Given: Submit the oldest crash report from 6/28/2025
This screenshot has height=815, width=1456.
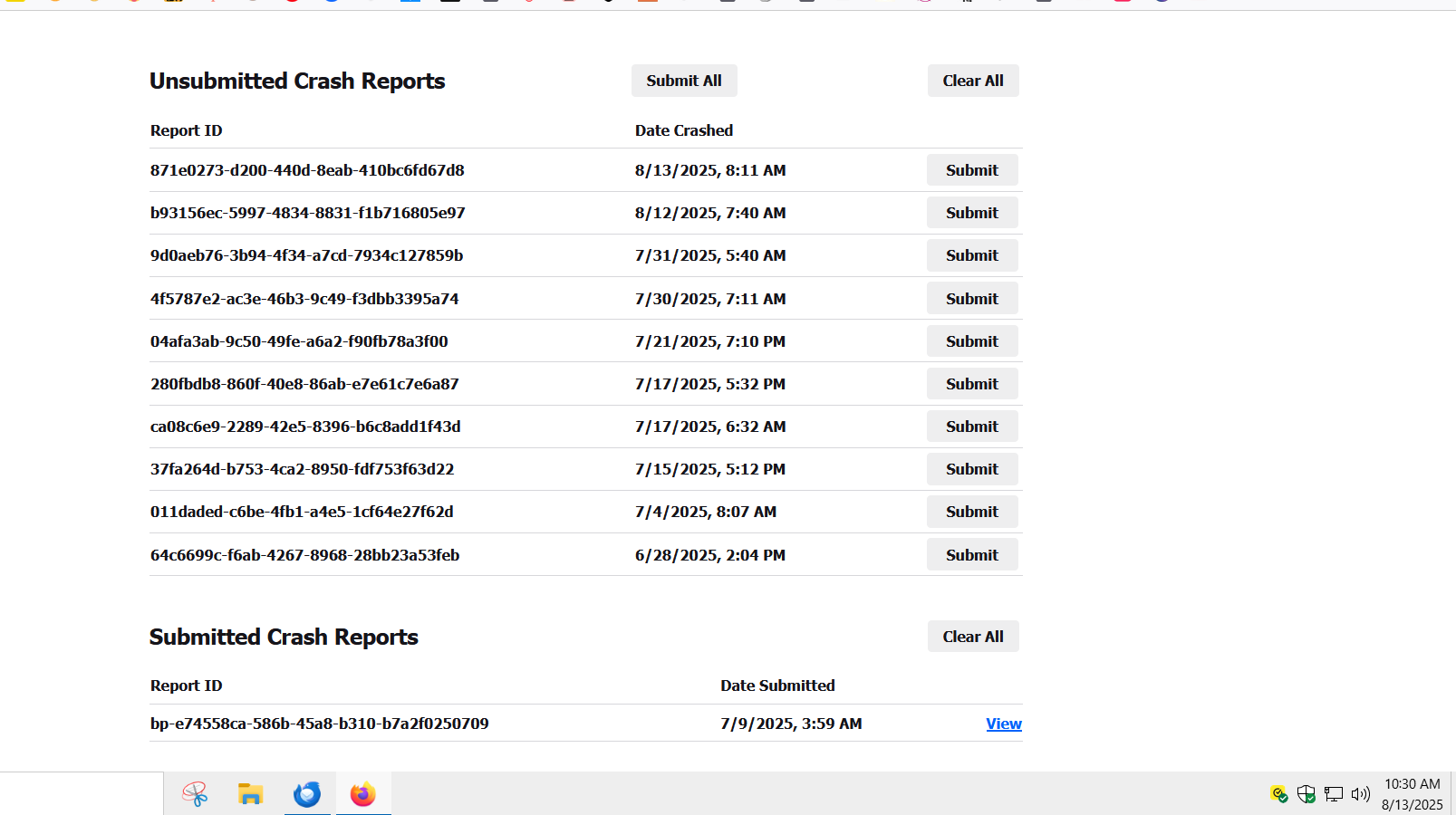Looking at the screenshot, I should pos(971,555).
